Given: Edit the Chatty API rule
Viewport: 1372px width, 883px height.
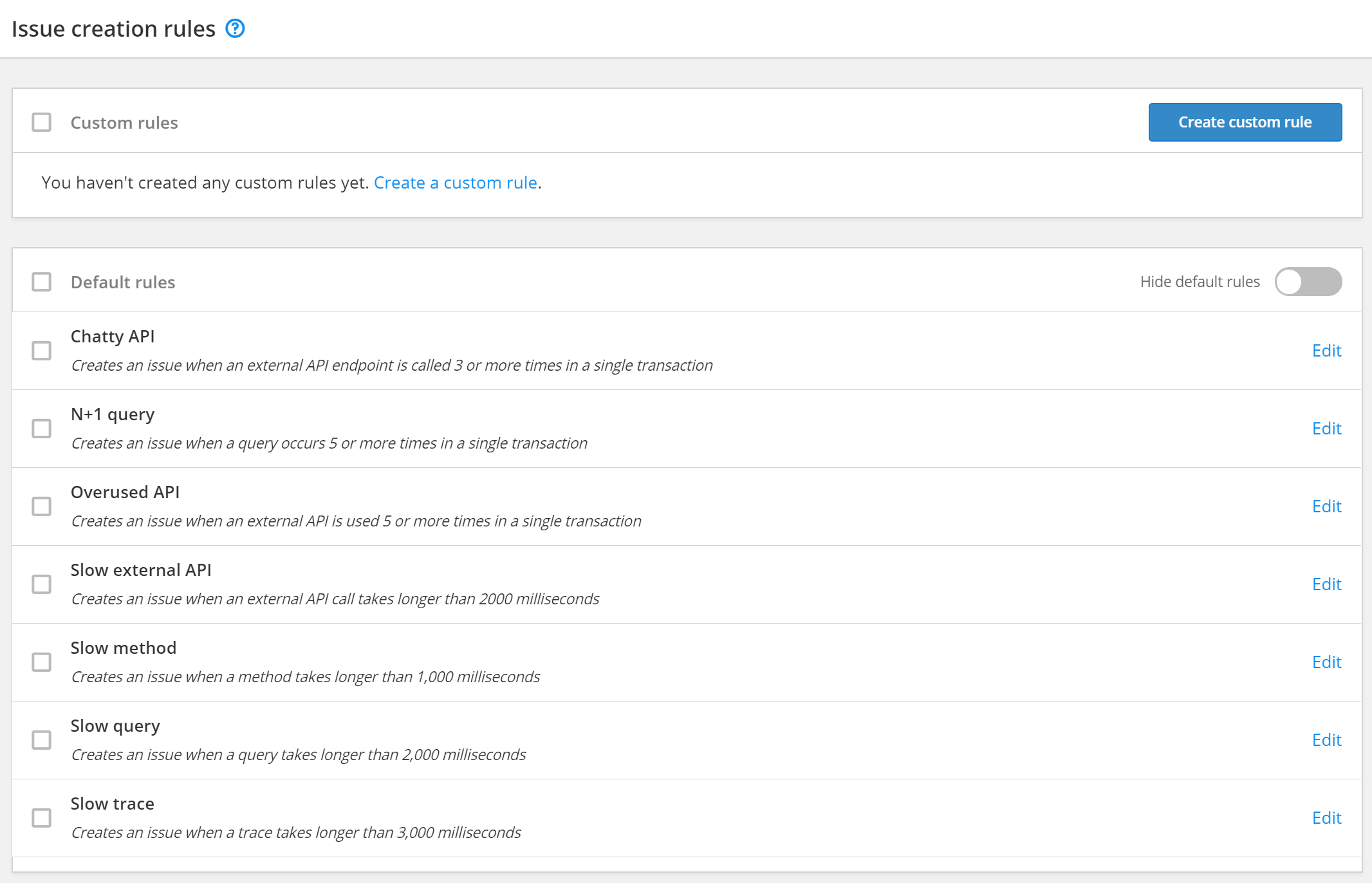Looking at the screenshot, I should click(x=1326, y=351).
